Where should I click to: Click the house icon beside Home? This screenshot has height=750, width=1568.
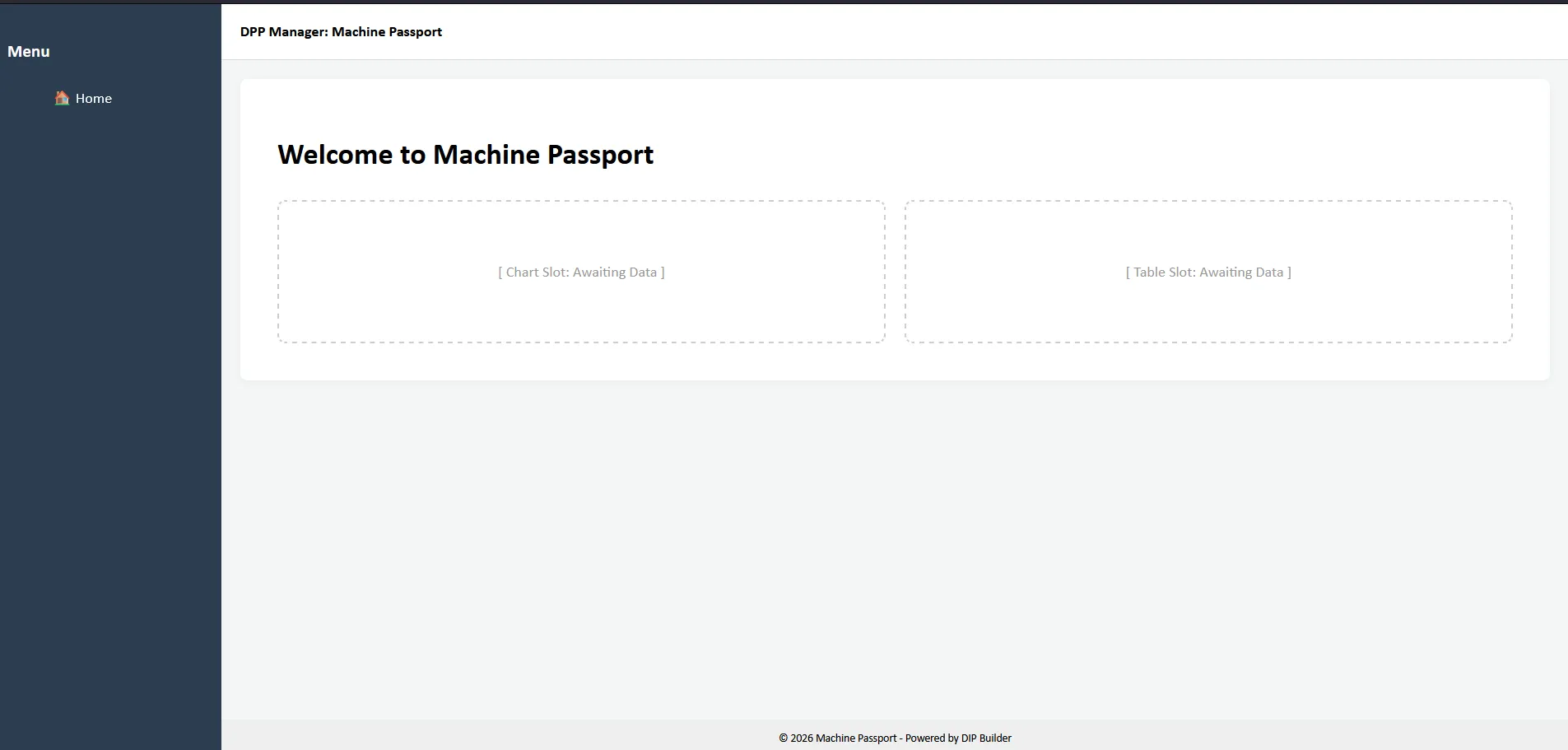tap(62, 98)
